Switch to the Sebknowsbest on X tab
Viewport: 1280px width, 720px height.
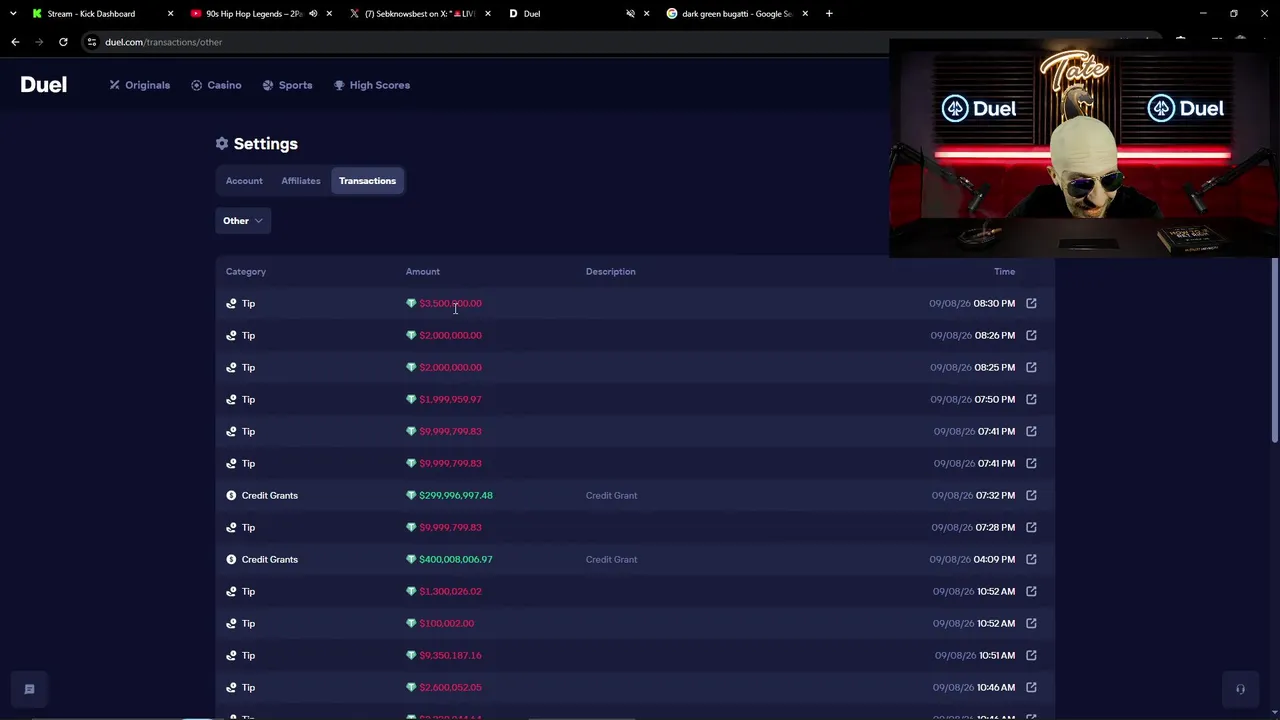pos(419,14)
